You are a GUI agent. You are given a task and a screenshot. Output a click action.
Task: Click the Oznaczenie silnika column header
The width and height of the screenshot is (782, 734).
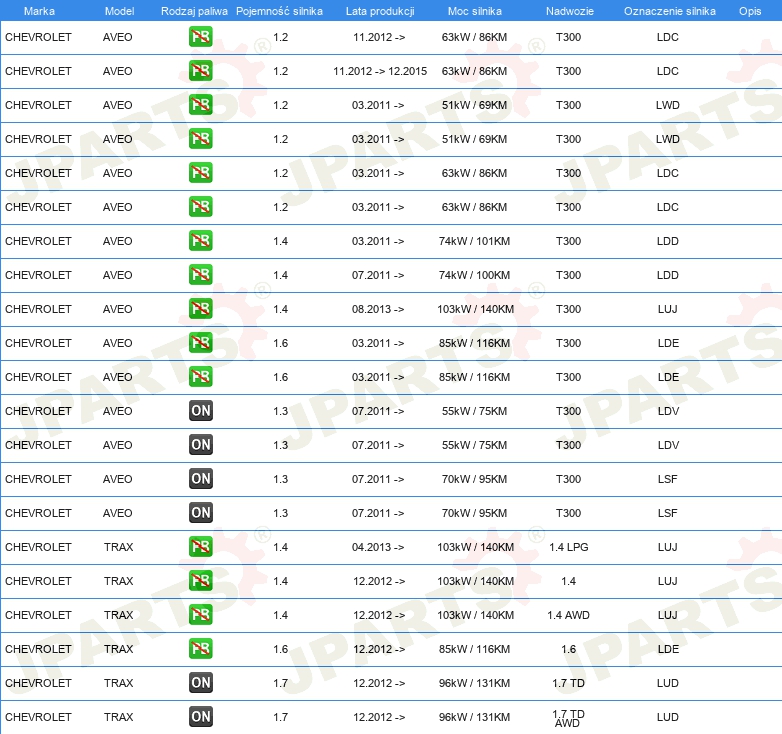point(669,10)
